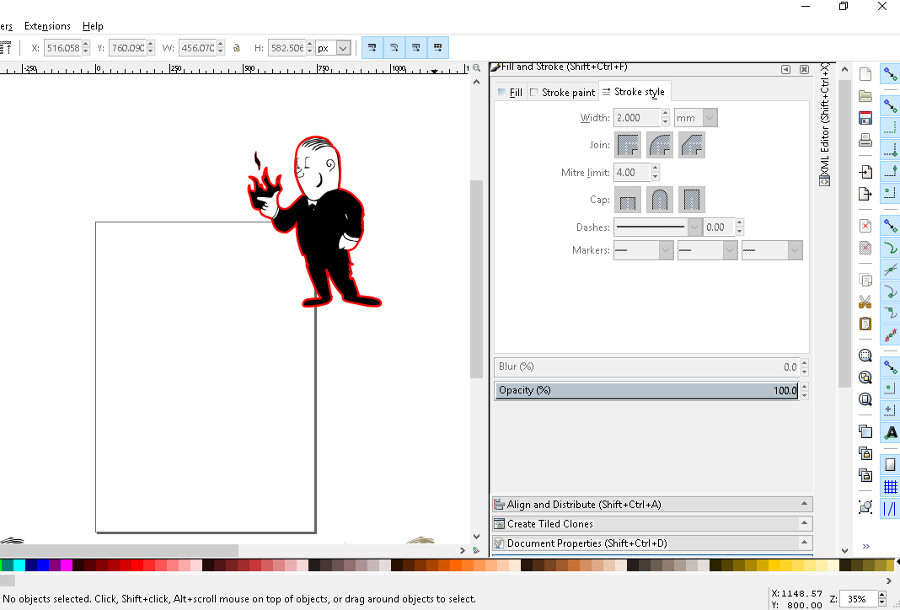Group selected objects icon
The image size is (900, 610).
pyautogui.click(x=865, y=507)
